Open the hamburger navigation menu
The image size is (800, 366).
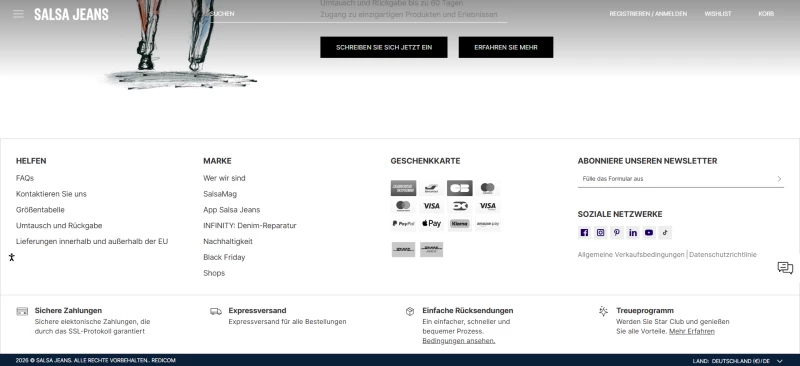(18, 14)
